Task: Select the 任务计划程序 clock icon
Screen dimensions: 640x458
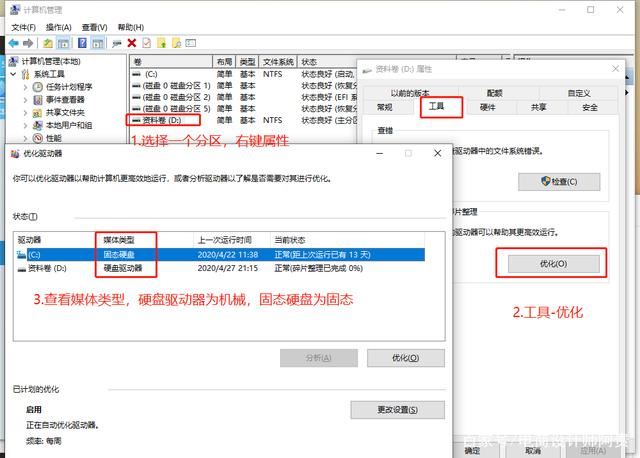Action: coord(38,87)
